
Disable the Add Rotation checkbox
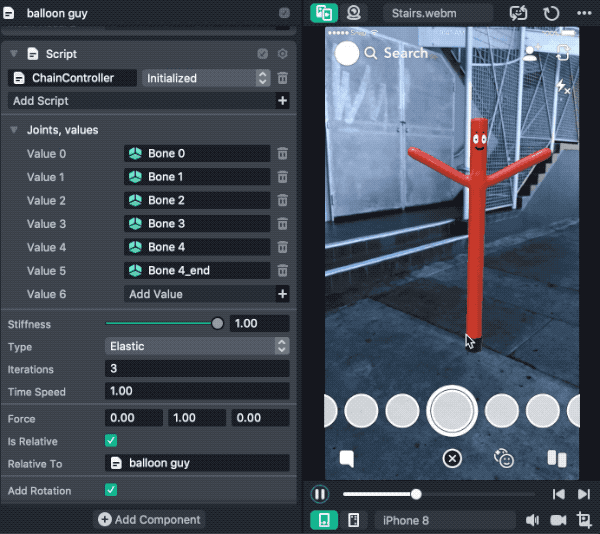click(x=111, y=490)
